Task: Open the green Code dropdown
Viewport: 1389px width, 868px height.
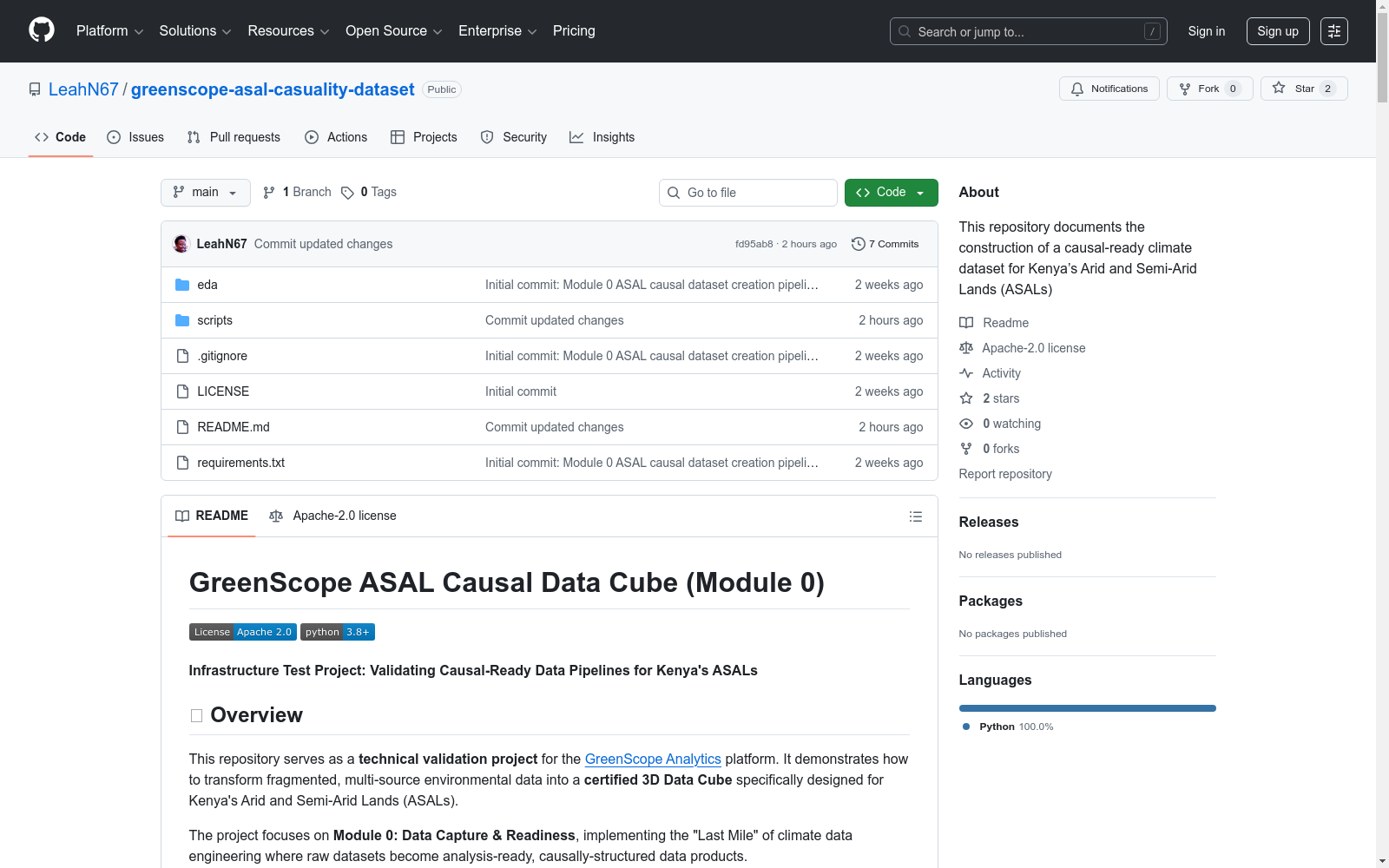Action: [891, 193]
